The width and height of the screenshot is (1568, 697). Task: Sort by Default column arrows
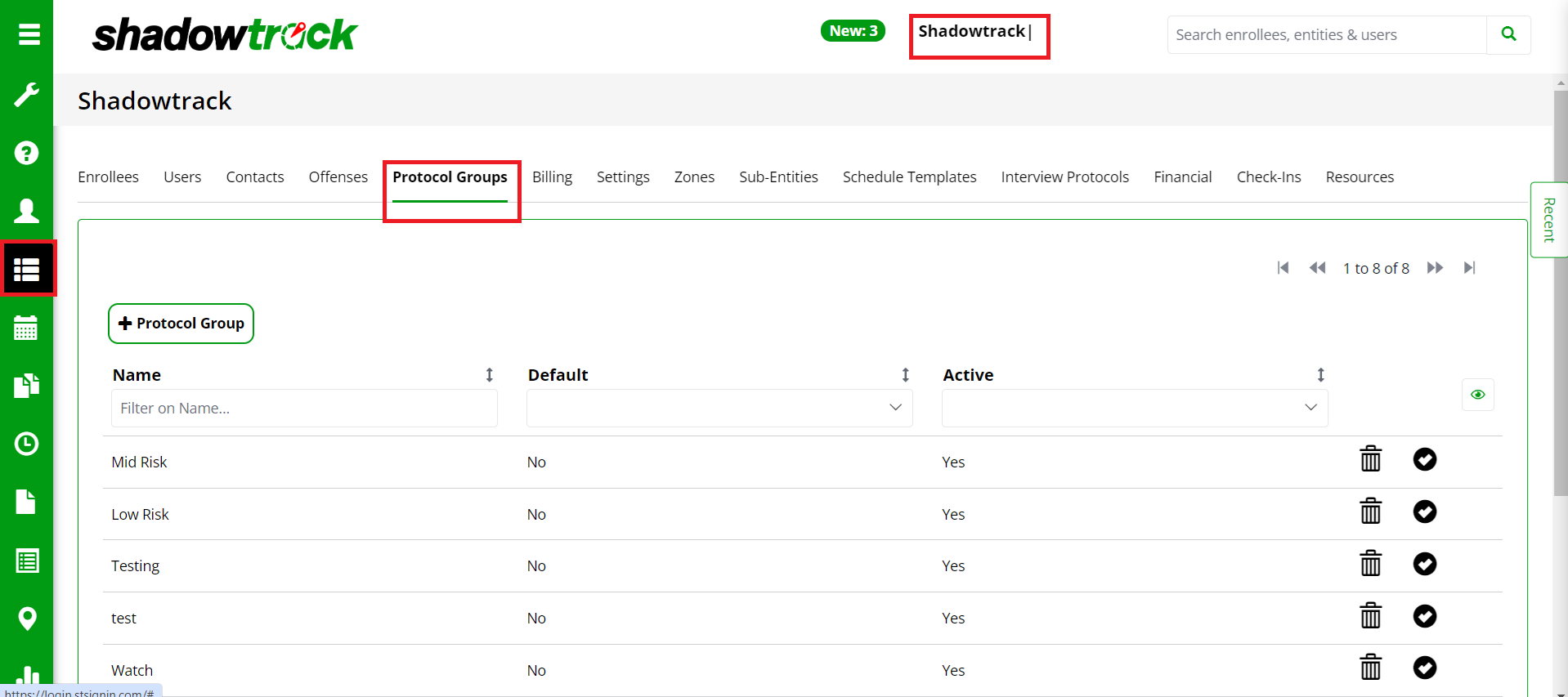[x=905, y=375]
